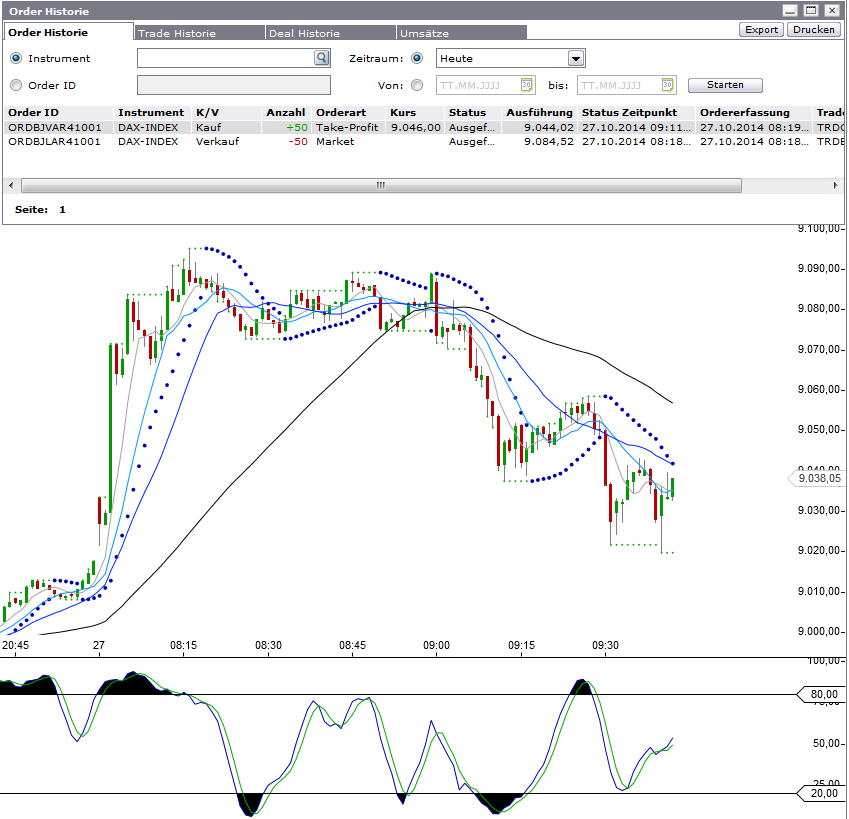Screen dimensions: 849x819
Task: Open the Heute period dropdown
Action: click(576, 58)
